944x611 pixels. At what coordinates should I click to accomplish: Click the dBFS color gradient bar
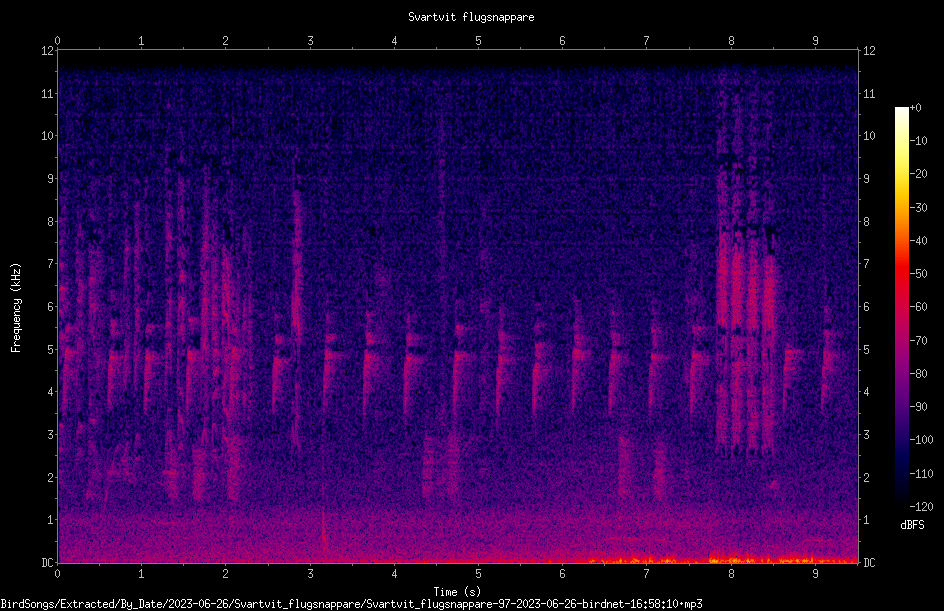(901, 307)
